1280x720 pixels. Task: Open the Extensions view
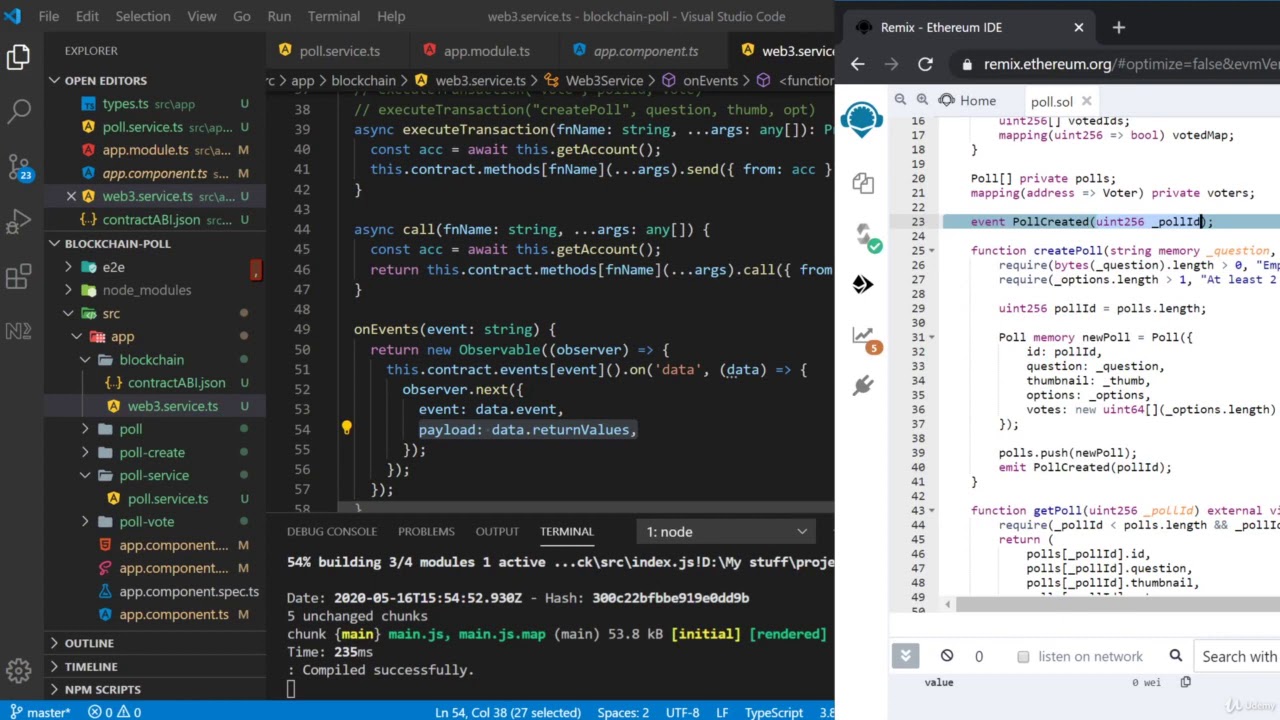coord(18,276)
